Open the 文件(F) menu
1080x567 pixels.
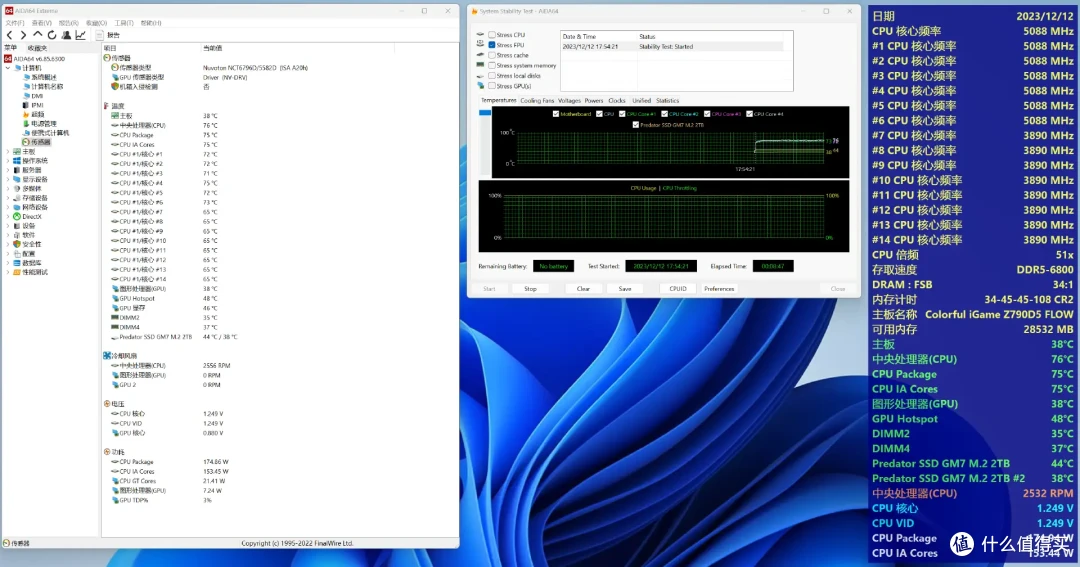(15, 23)
